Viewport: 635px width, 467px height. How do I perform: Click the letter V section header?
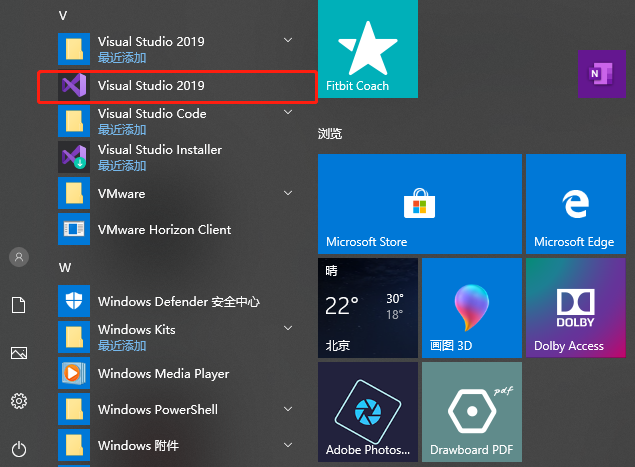(63, 16)
